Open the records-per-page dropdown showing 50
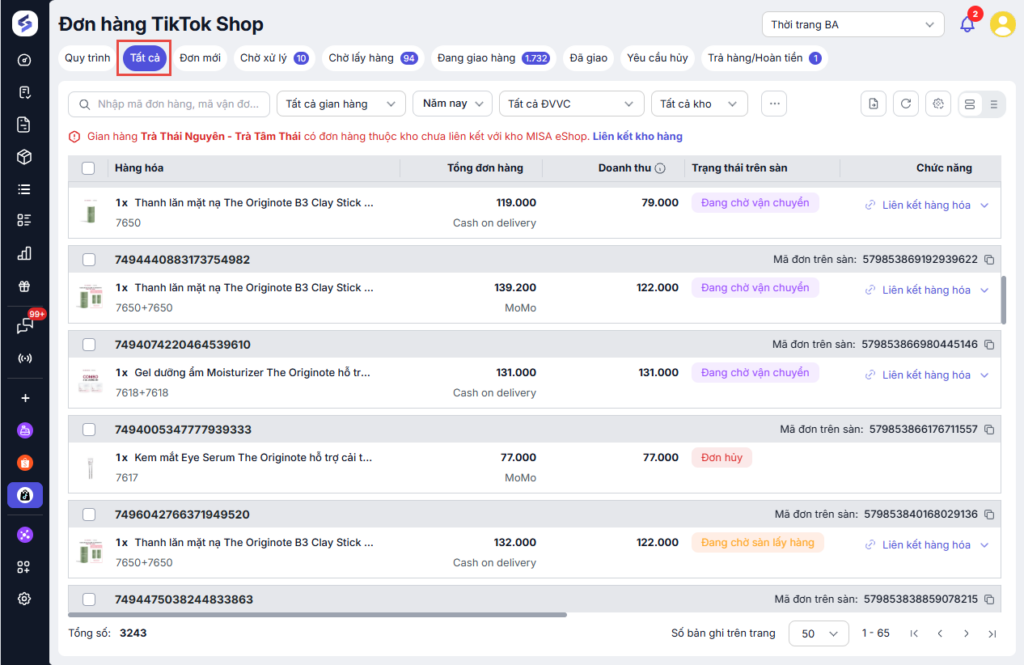 point(819,633)
